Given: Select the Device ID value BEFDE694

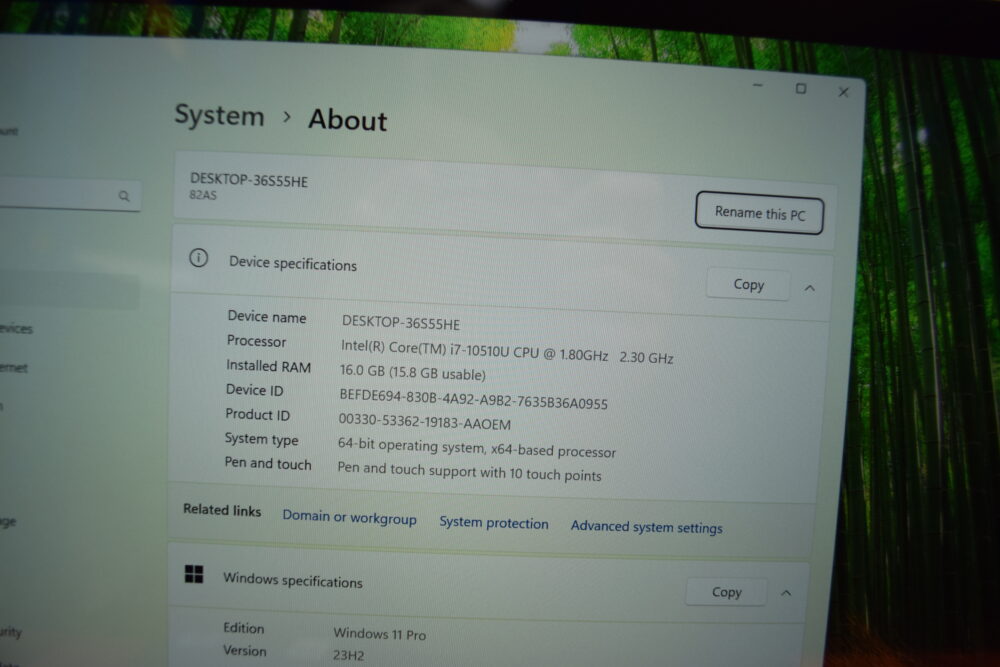Looking at the screenshot, I should (473, 399).
